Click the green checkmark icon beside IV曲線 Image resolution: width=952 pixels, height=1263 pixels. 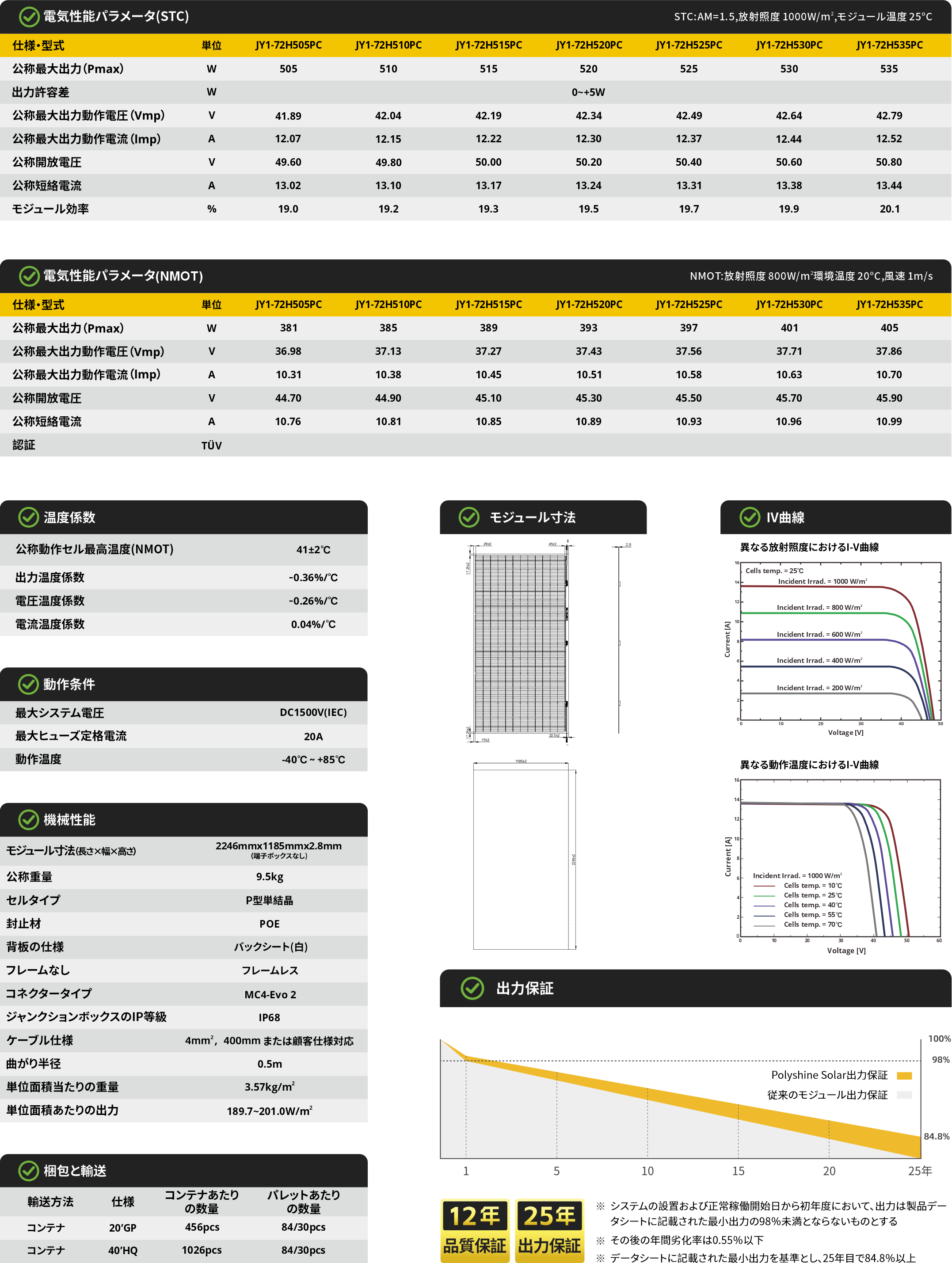(x=749, y=517)
